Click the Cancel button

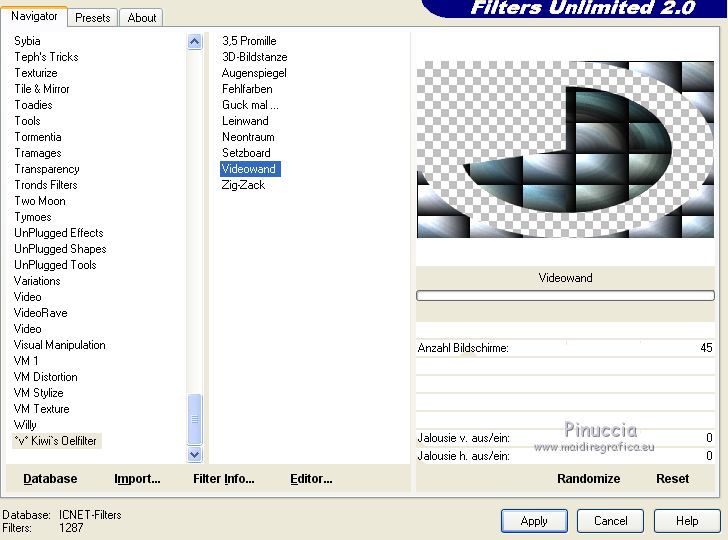click(x=610, y=521)
